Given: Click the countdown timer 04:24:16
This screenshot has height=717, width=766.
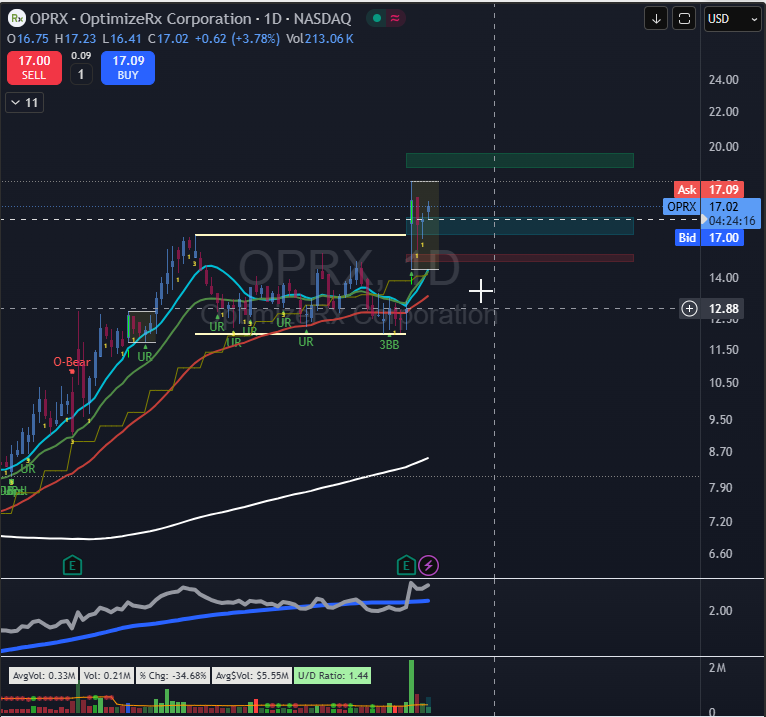Looking at the screenshot, I should pyautogui.click(x=731, y=221).
